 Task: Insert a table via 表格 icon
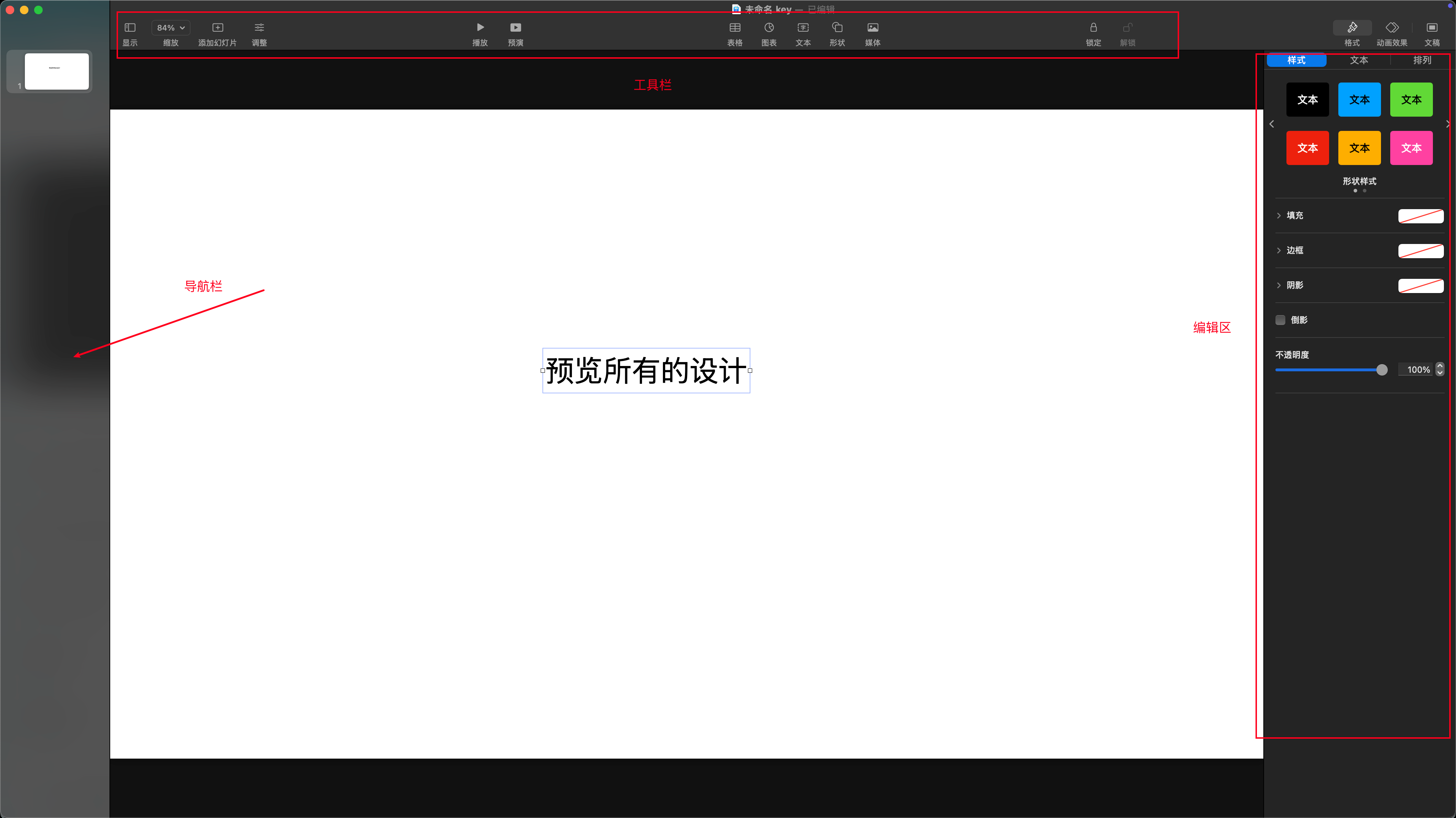(735, 28)
